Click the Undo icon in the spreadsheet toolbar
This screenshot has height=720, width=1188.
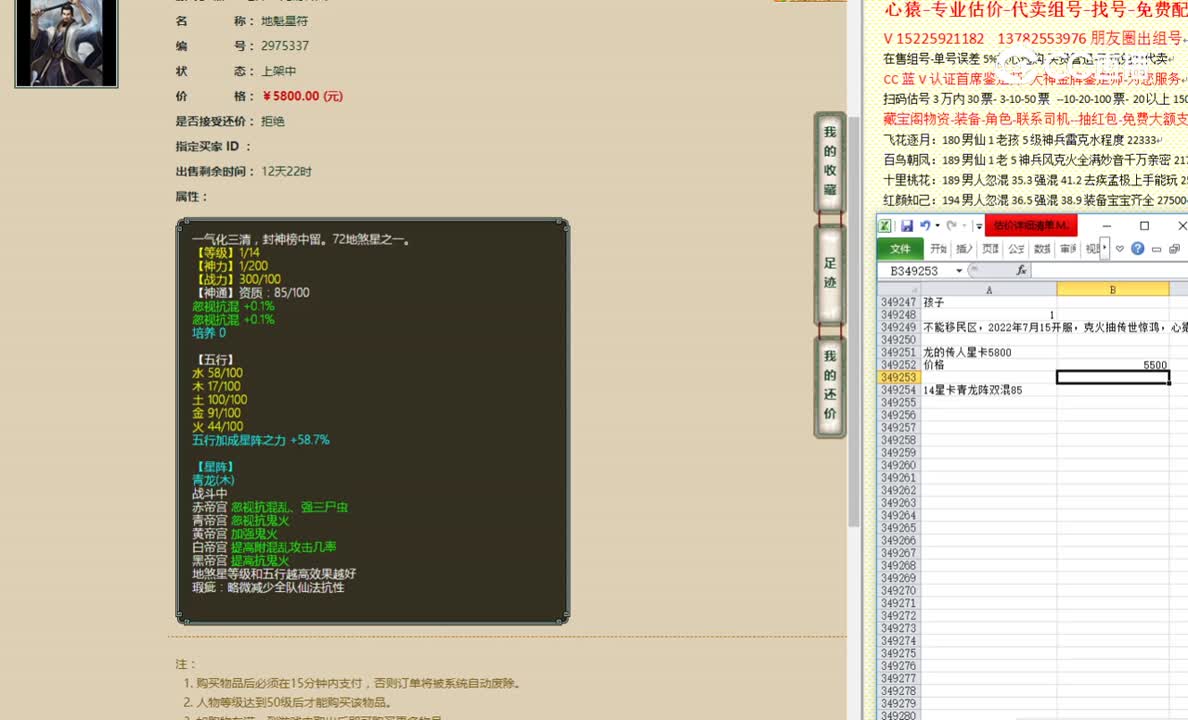(925, 226)
